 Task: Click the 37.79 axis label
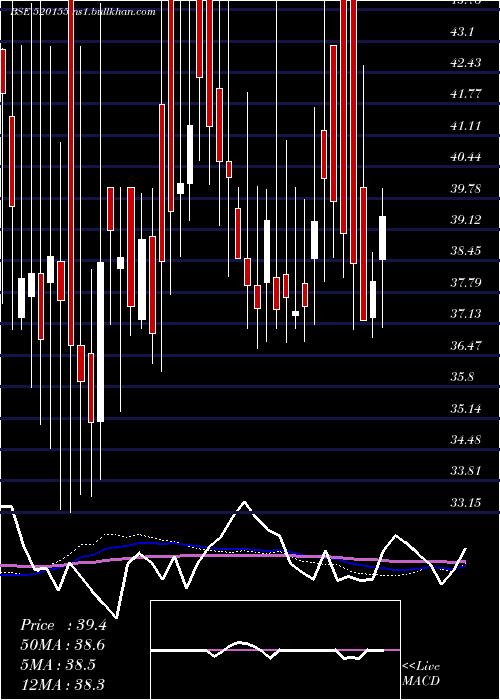(466, 283)
